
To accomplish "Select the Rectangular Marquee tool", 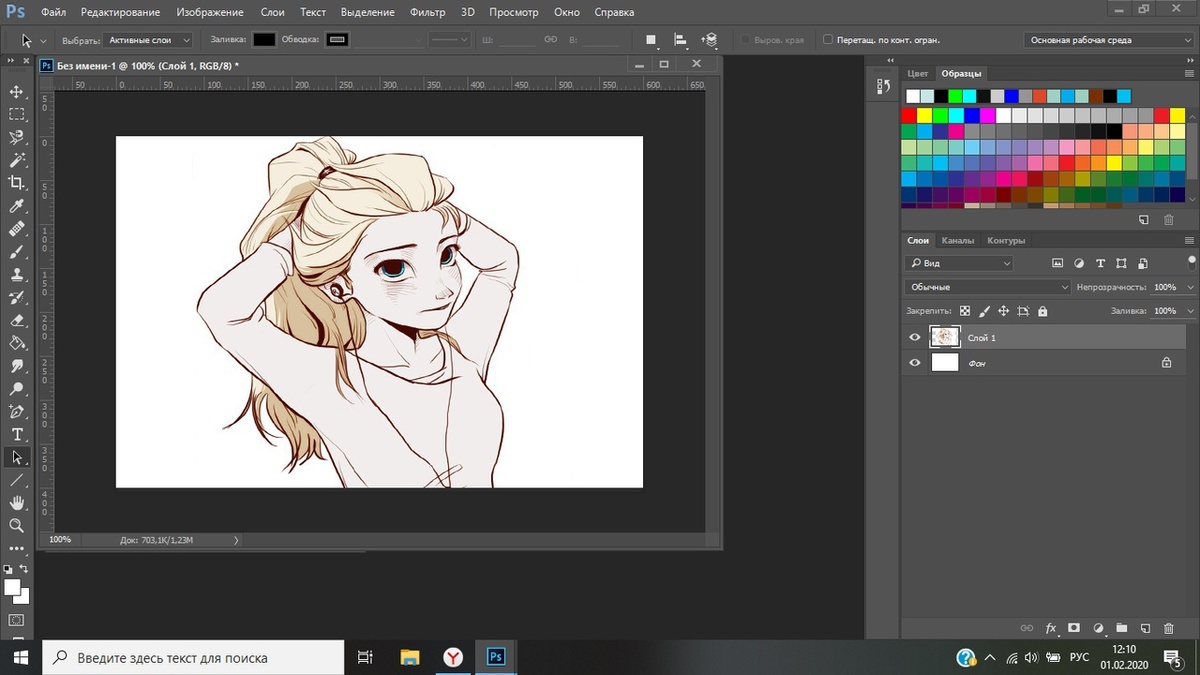I will (x=17, y=115).
